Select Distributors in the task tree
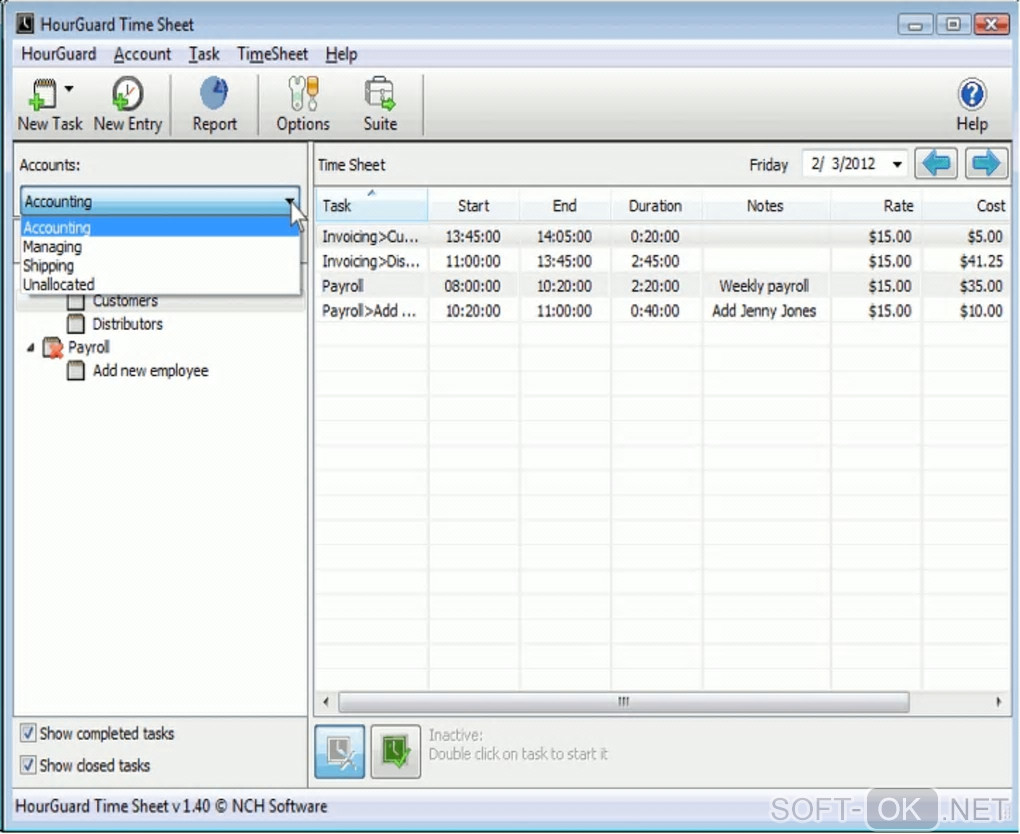The image size is (1020, 834). click(128, 323)
